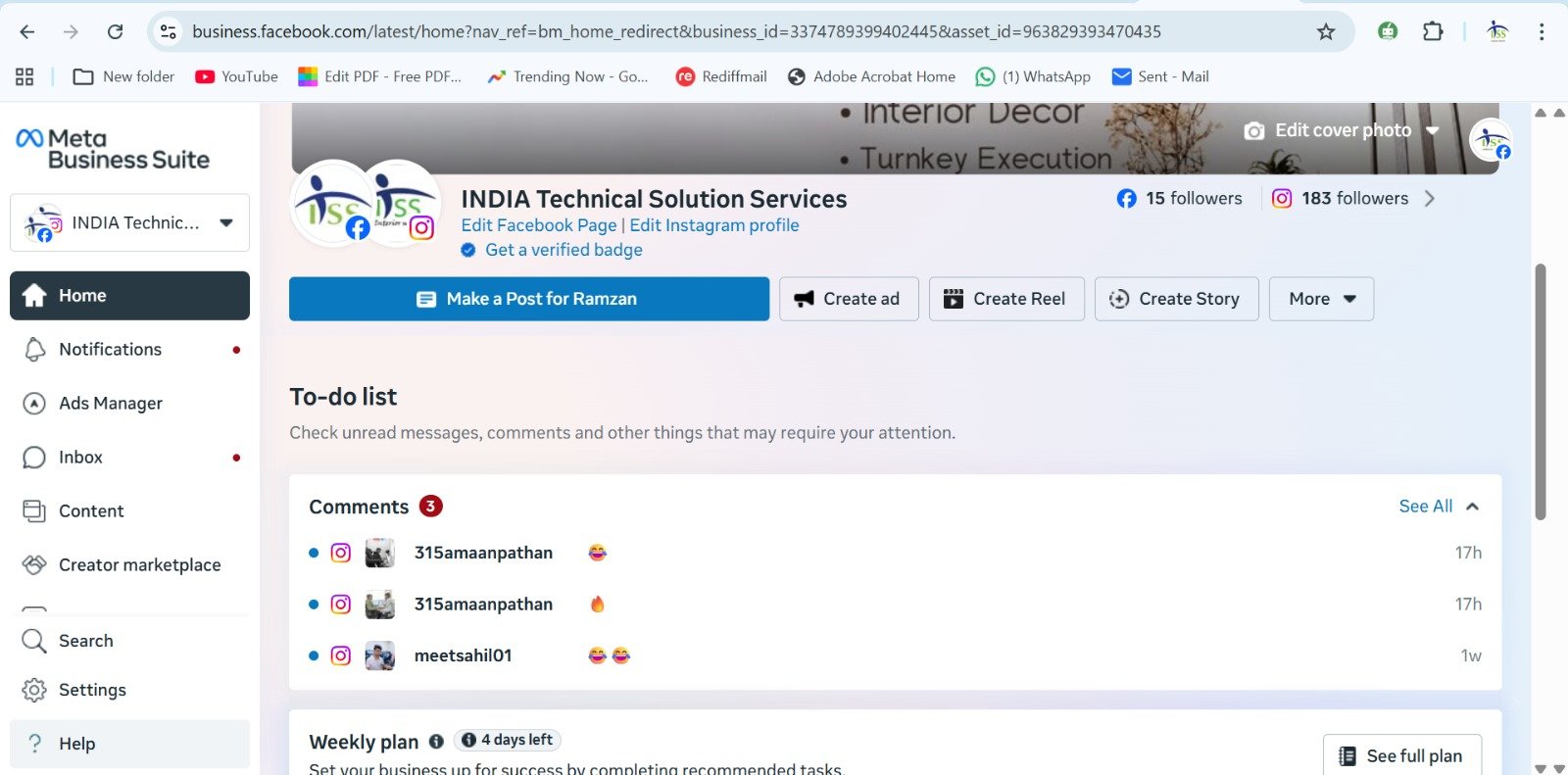Expand Edit cover photo dropdown arrow
Image resolution: width=1568 pixels, height=775 pixels.
[x=1433, y=130]
